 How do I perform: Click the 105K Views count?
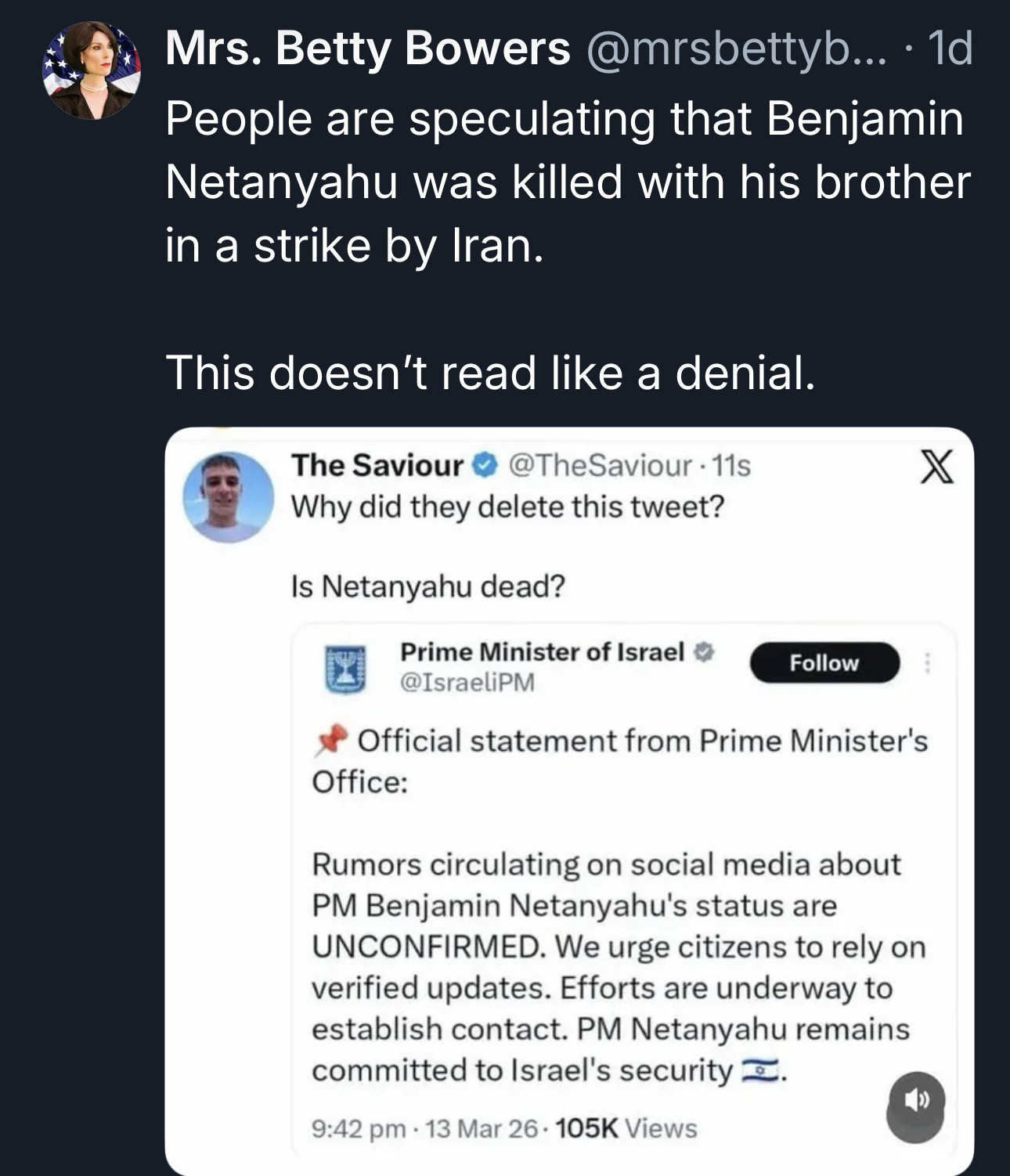click(x=626, y=1129)
